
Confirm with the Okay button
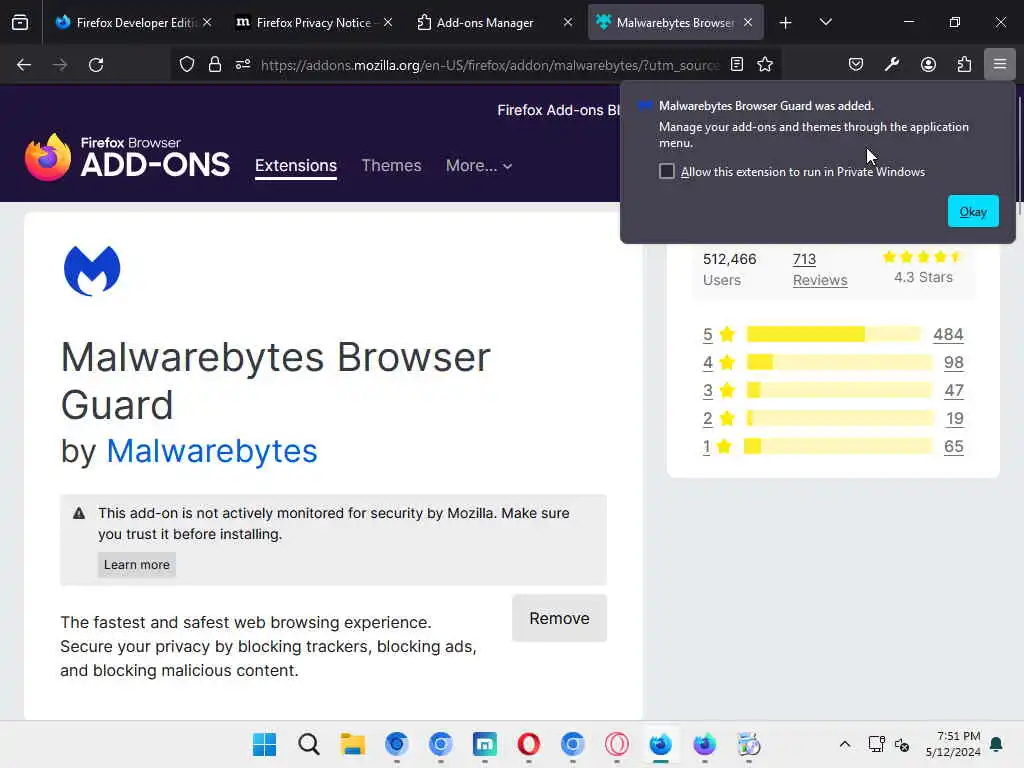973,212
